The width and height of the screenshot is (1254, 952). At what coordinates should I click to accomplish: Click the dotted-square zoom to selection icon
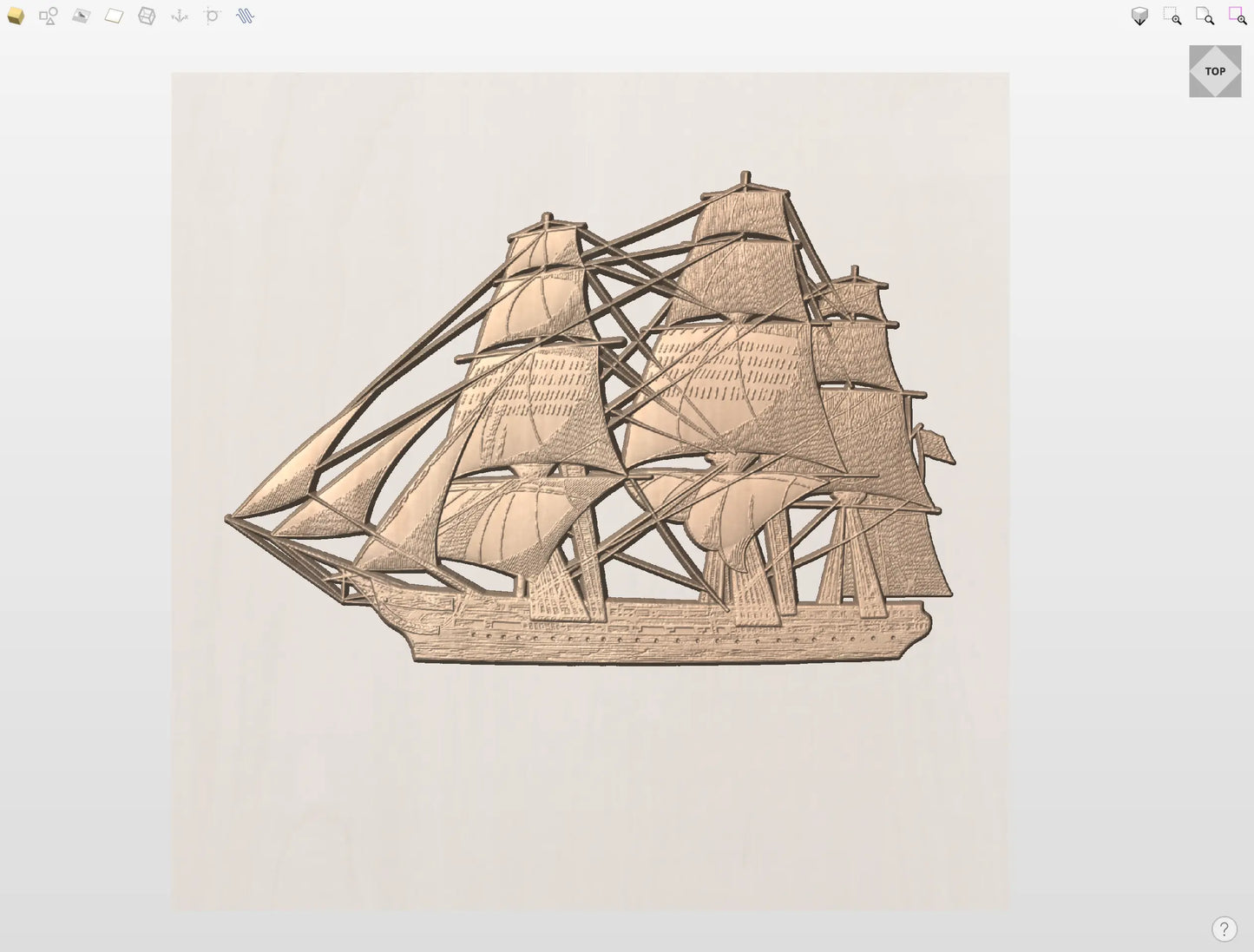(1172, 16)
